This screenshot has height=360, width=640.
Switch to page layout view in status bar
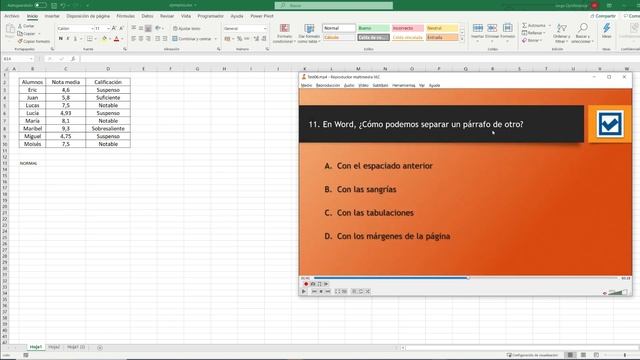click(584, 355)
